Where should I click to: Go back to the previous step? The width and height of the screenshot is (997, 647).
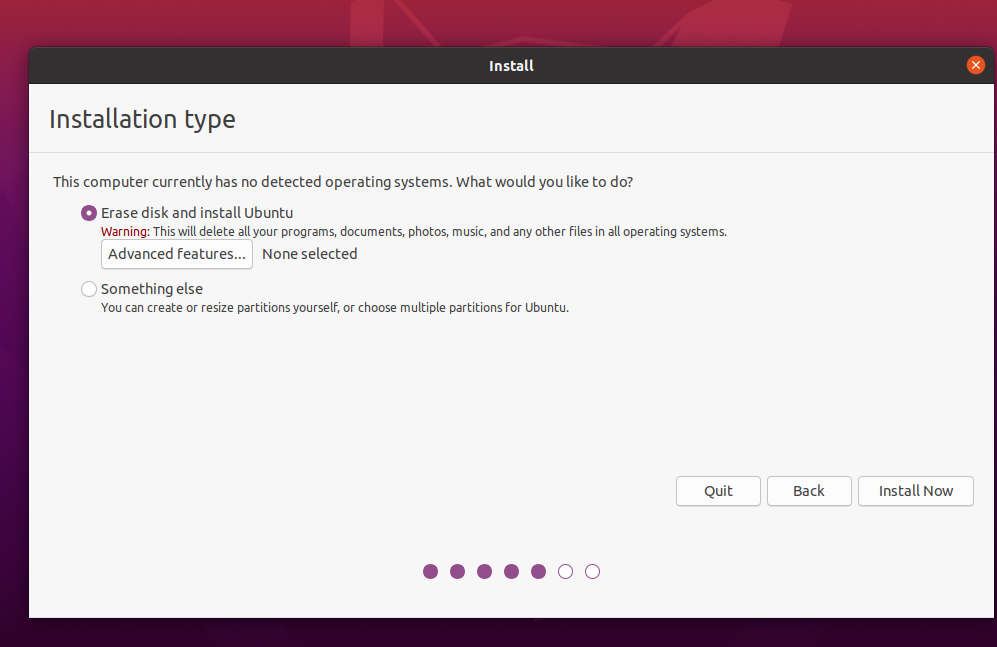point(809,491)
